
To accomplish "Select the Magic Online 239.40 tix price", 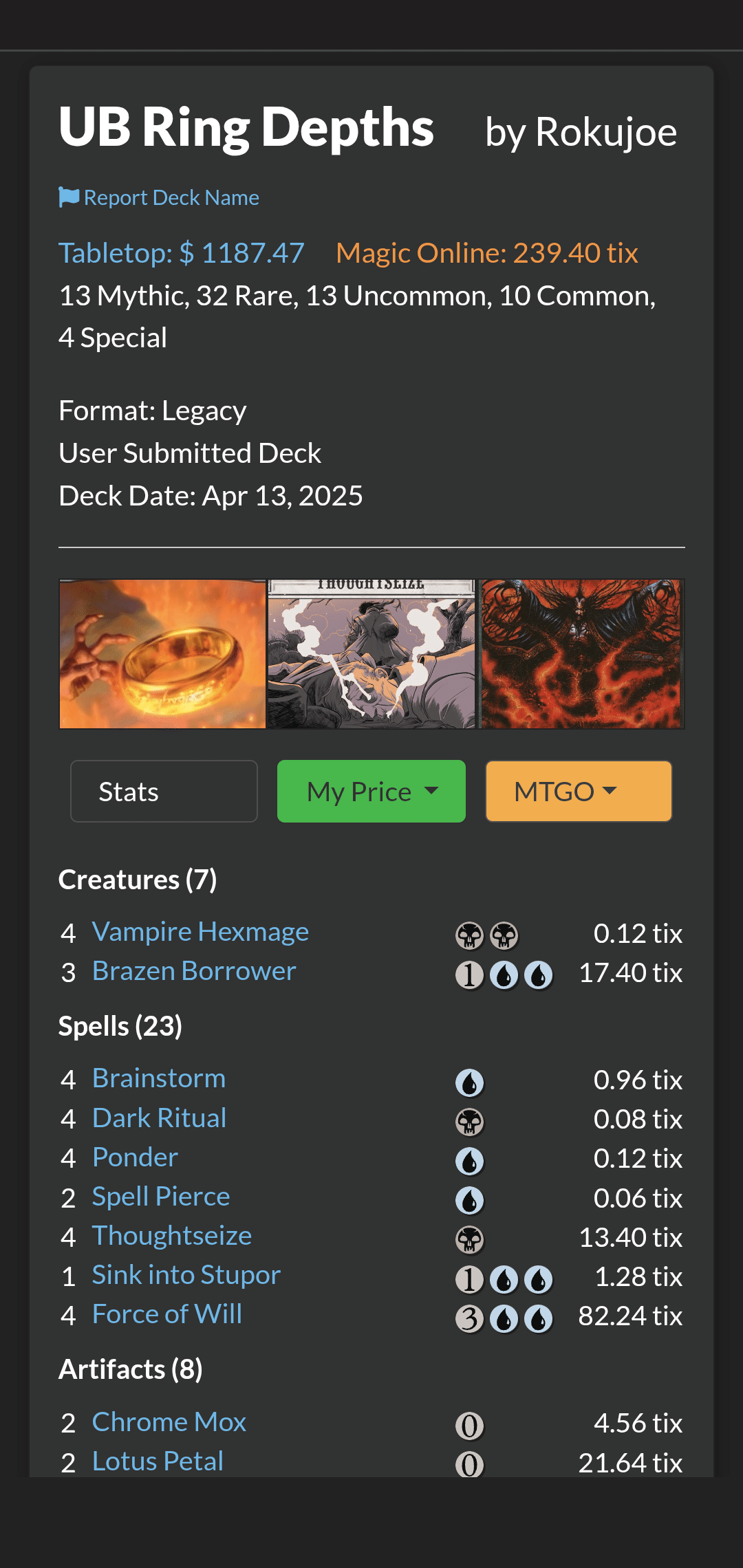I will (487, 253).
